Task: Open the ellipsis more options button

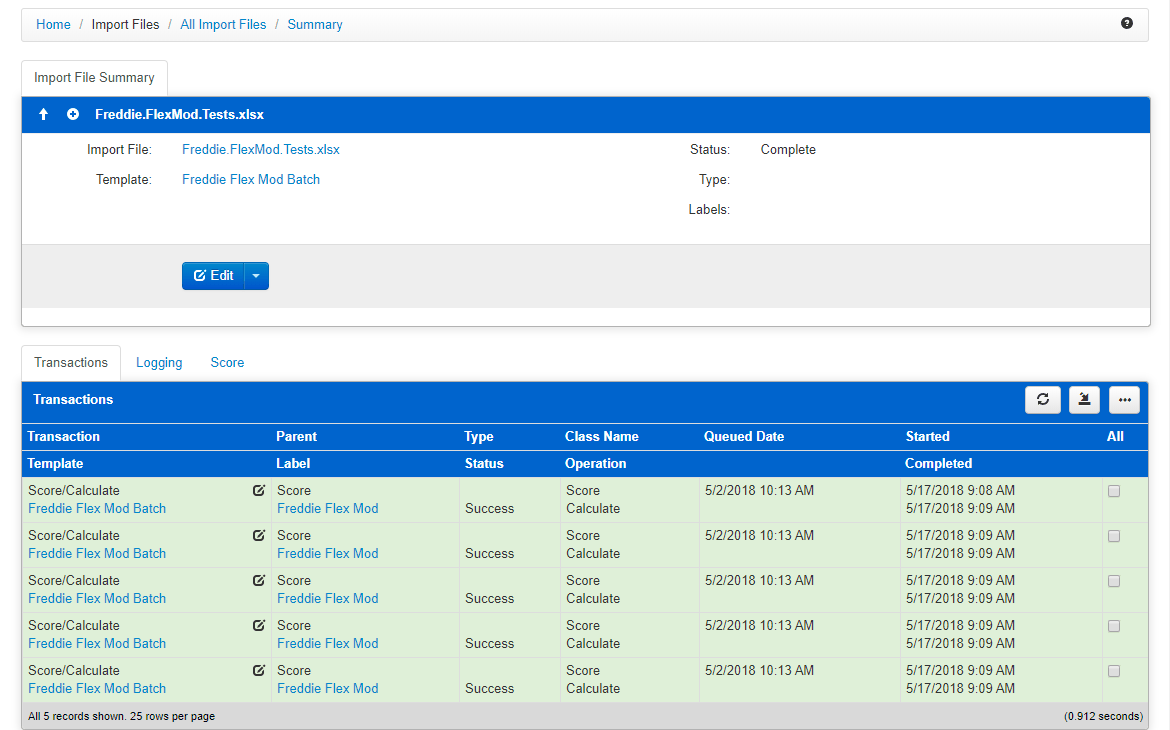Action: pyautogui.click(x=1124, y=399)
